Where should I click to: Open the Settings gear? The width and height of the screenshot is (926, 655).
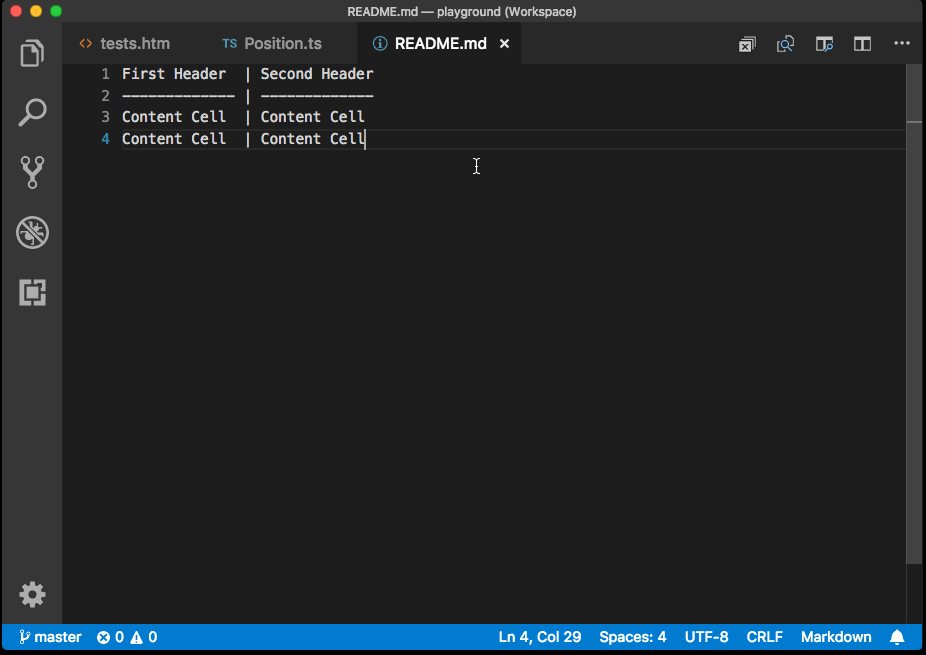coord(31,594)
